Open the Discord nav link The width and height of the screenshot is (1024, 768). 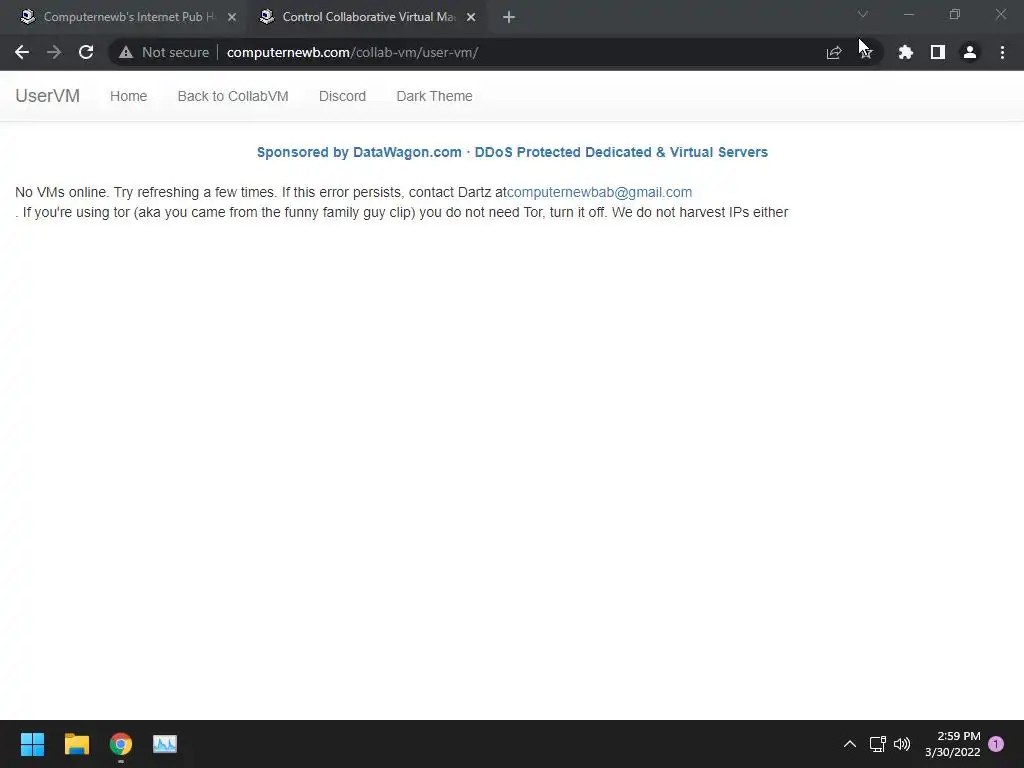click(342, 96)
